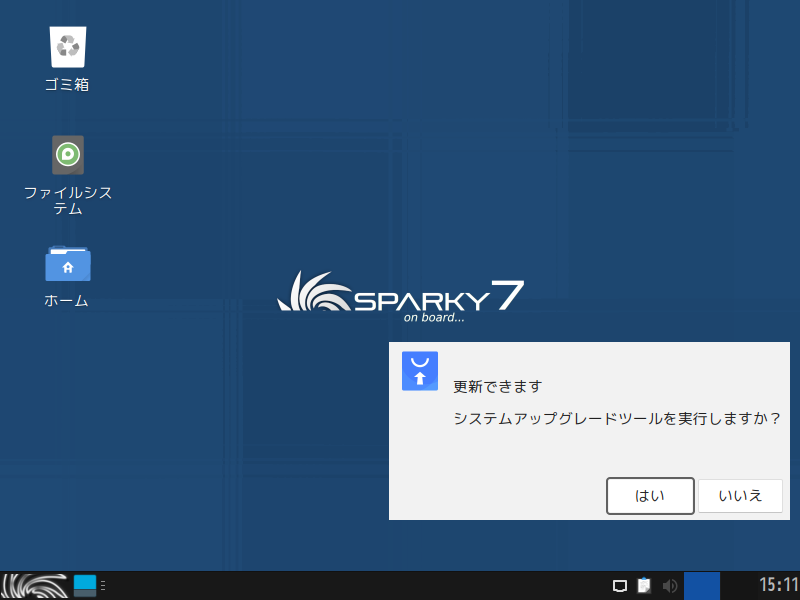The width and height of the screenshot is (800, 600).
Task: Click the taskbar separator handle dots
Action: tap(103, 586)
